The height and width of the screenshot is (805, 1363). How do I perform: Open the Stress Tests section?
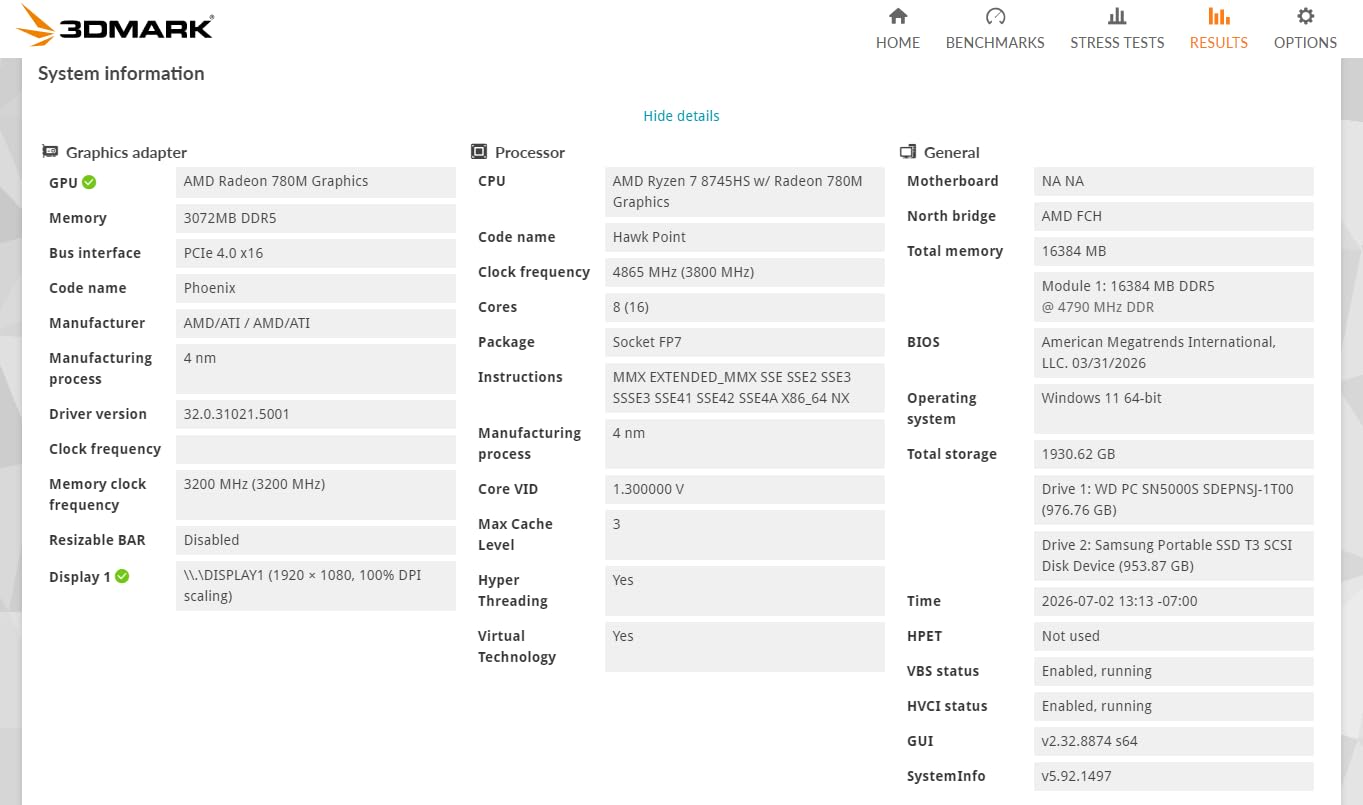pos(1117,28)
